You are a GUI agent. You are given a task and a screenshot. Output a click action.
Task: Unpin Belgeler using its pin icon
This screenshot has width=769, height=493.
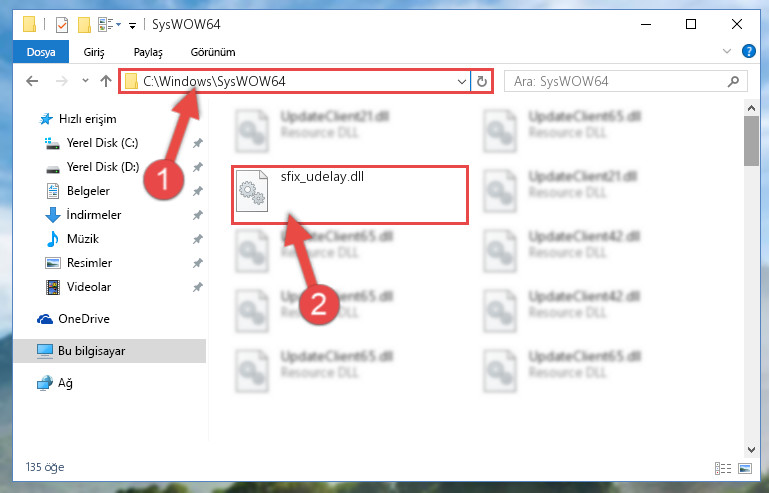[197, 191]
